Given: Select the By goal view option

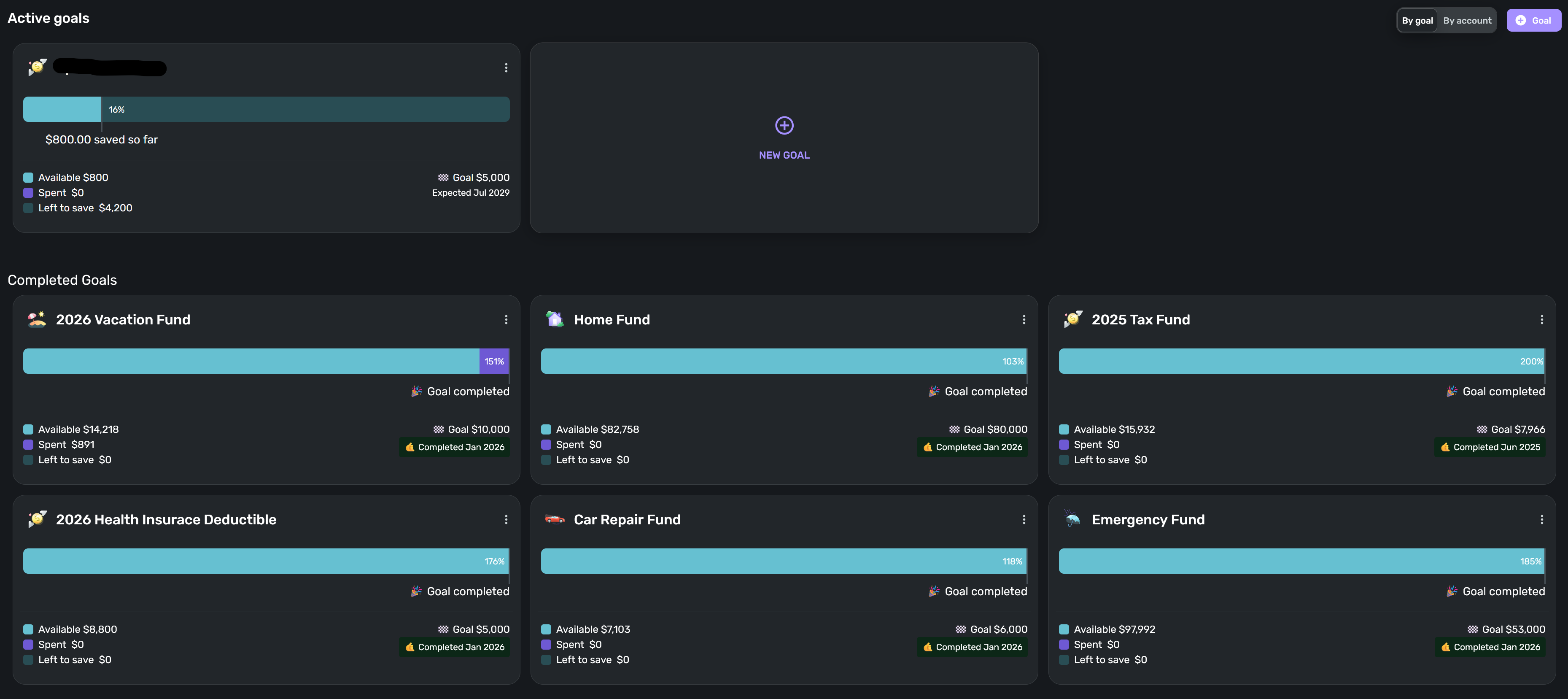Looking at the screenshot, I should tap(1417, 21).
